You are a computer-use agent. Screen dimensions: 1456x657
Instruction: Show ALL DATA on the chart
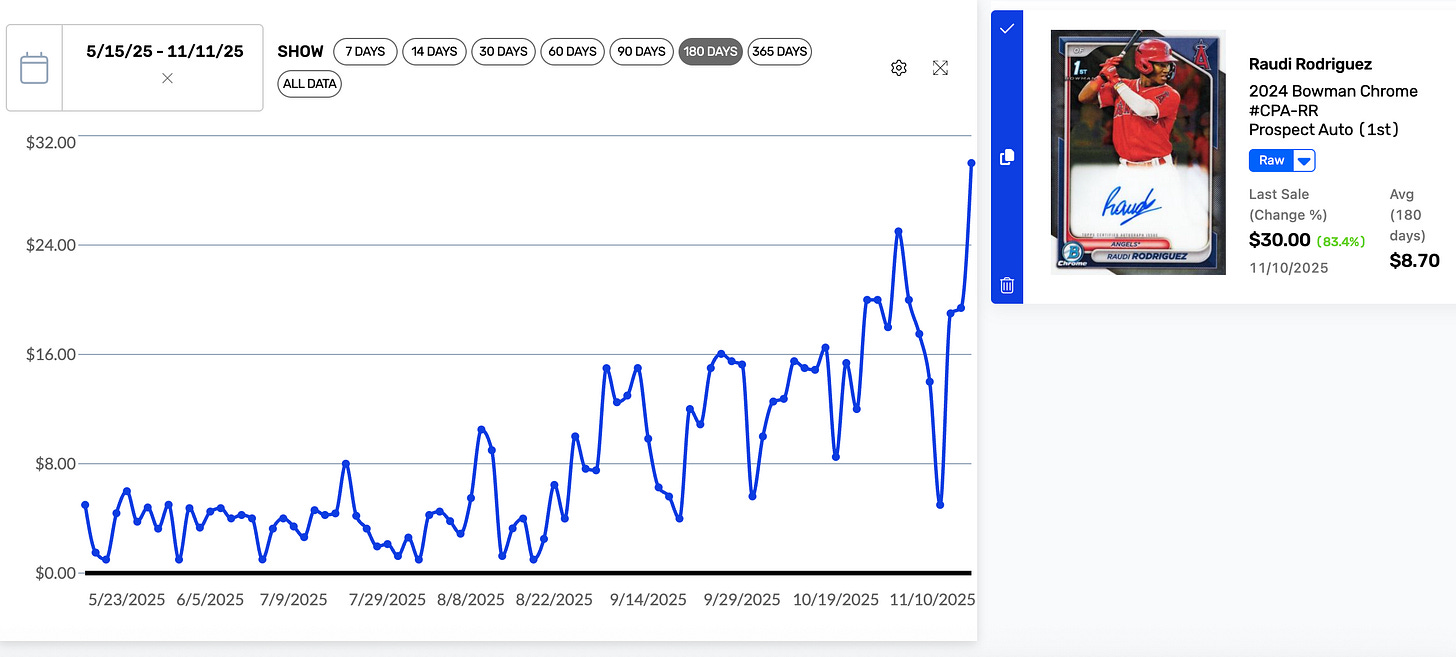click(x=309, y=84)
